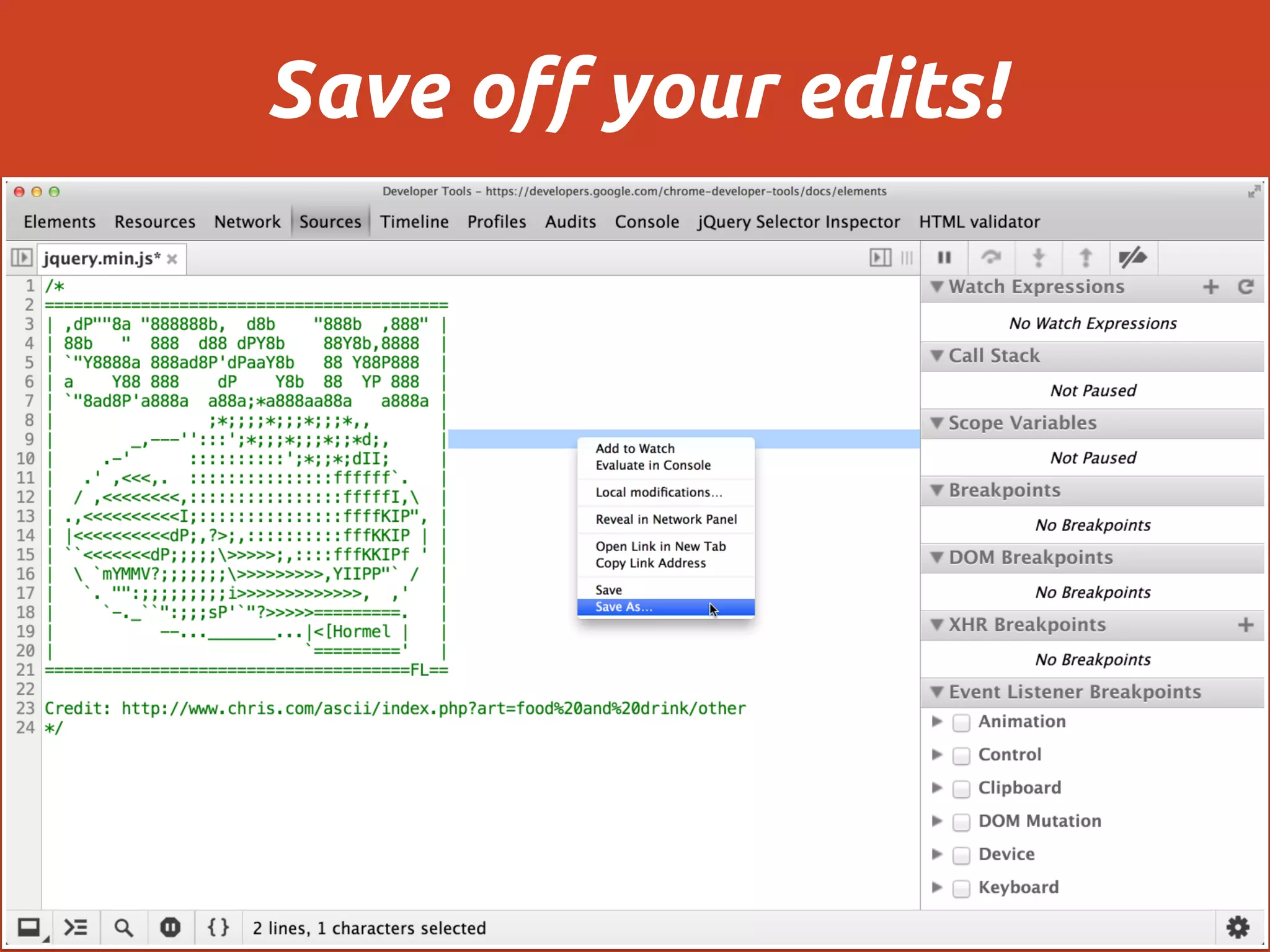Switch to the Elements panel
This screenshot has height=952, width=1270.
pos(60,222)
